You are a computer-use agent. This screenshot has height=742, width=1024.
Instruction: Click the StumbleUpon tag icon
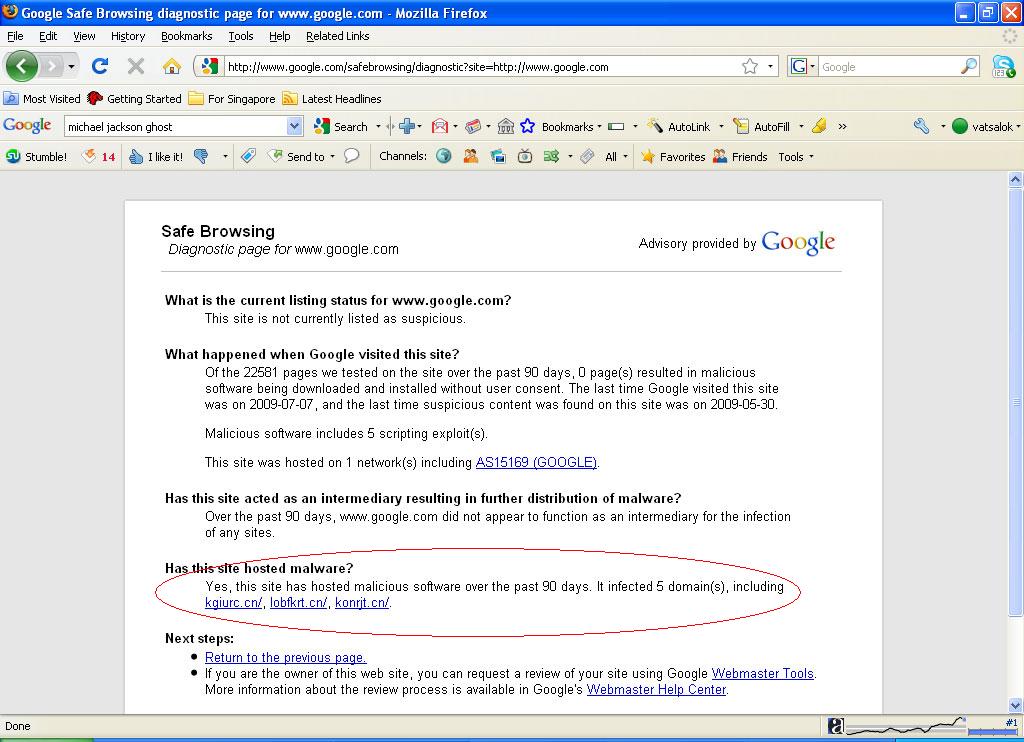pyautogui.click(x=248, y=157)
